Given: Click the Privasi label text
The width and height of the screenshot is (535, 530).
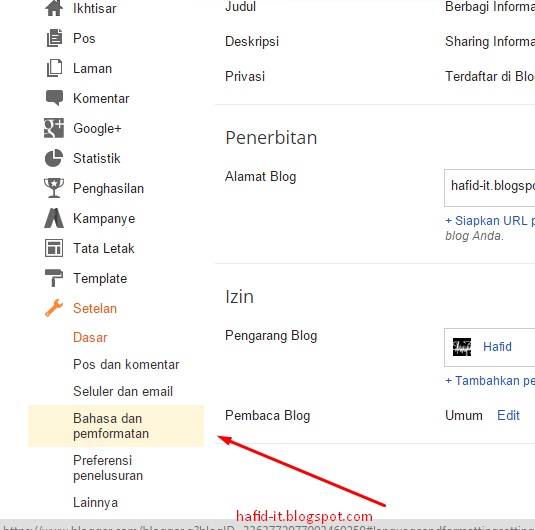Looking at the screenshot, I should tap(245, 76).
